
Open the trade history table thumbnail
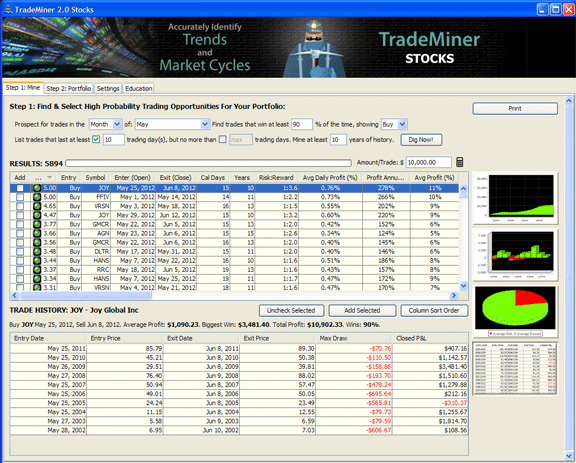click(x=515, y=369)
